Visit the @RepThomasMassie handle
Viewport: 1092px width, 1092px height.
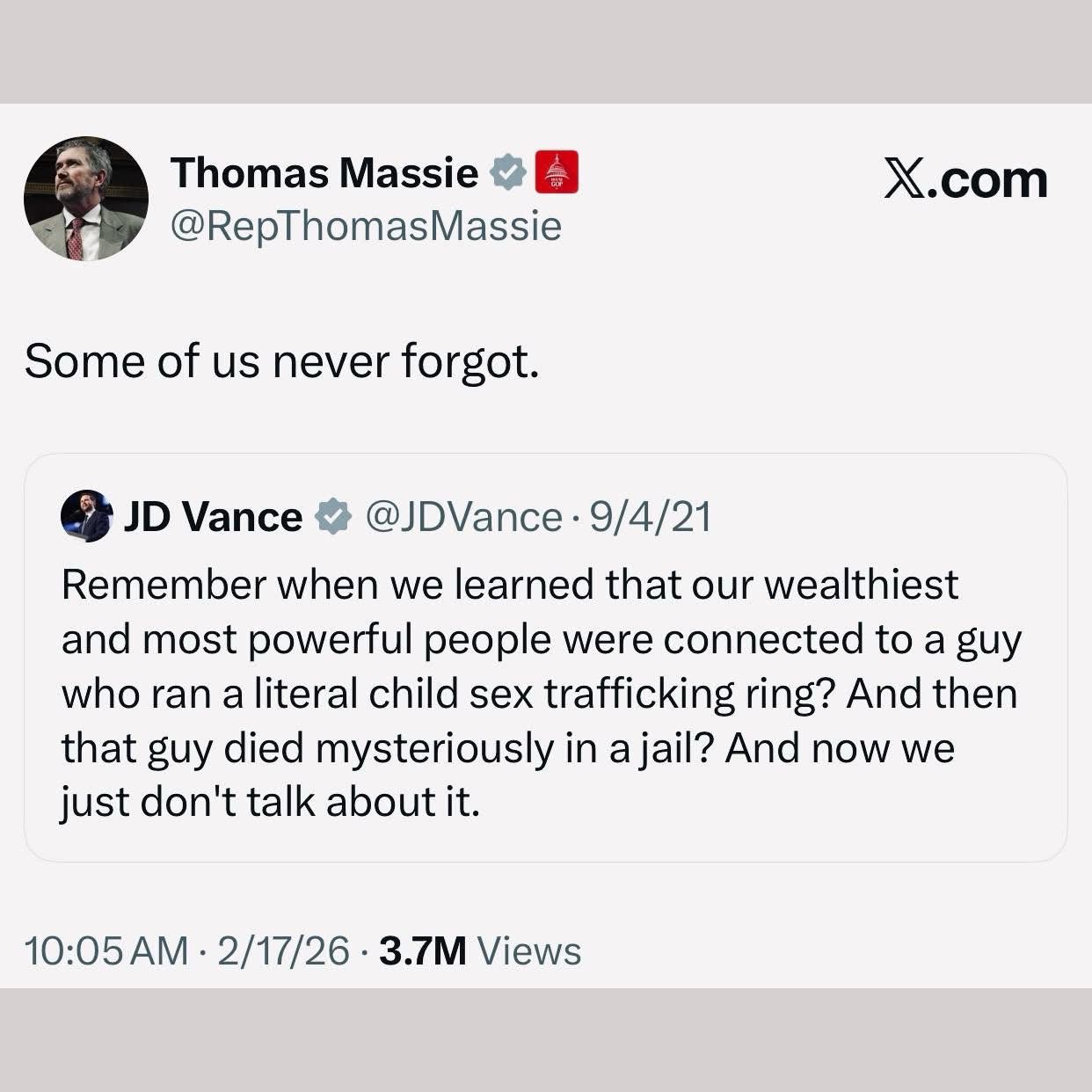365,226
